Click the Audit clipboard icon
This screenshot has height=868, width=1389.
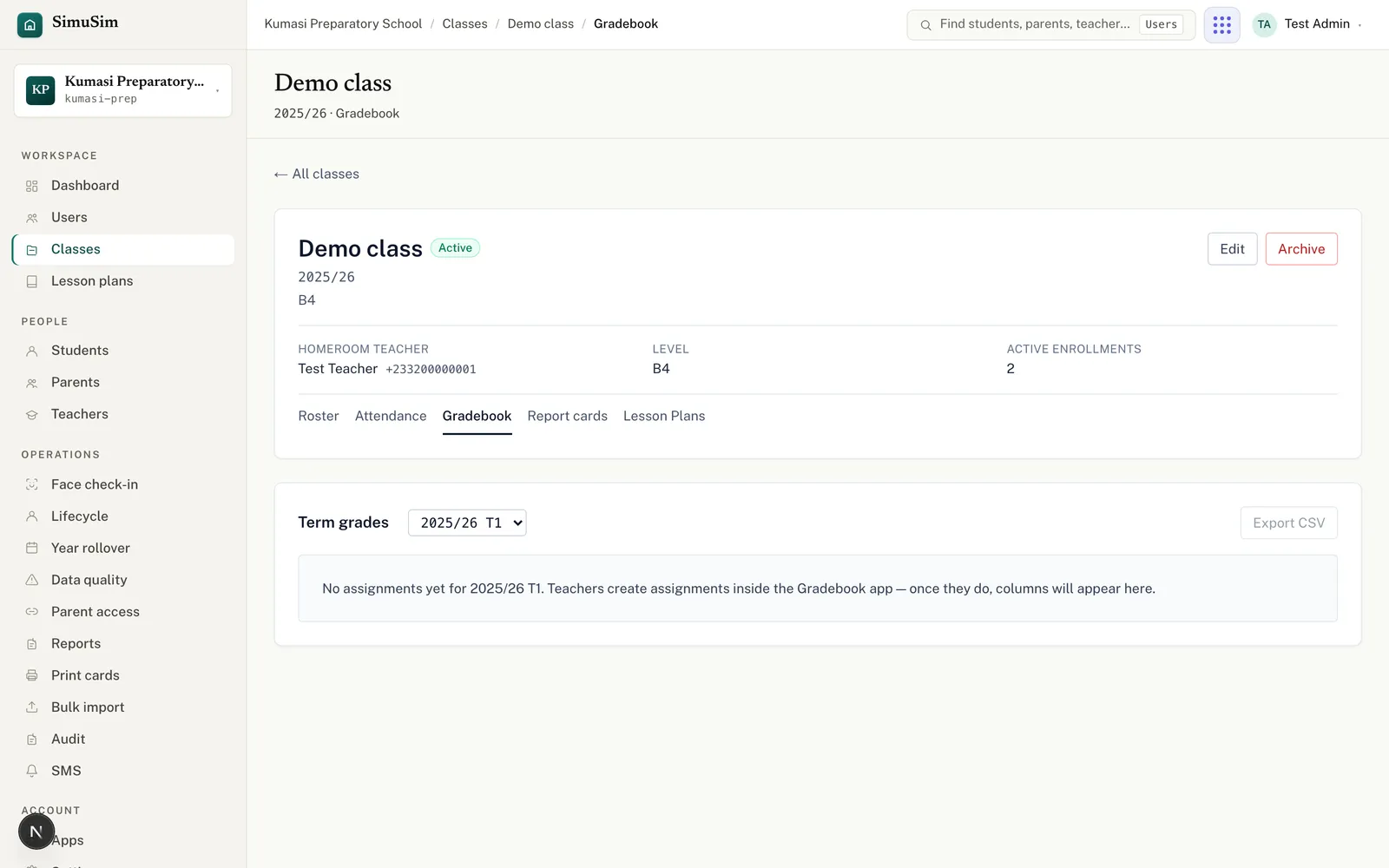tap(32, 740)
